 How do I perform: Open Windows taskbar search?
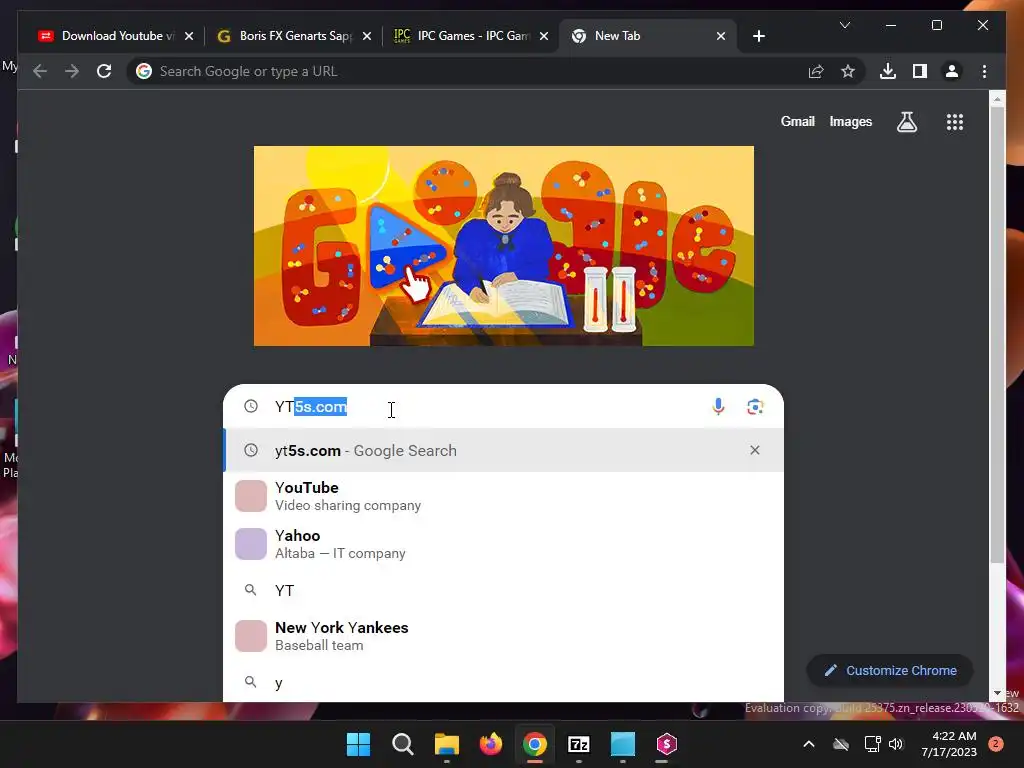[402, 744]
